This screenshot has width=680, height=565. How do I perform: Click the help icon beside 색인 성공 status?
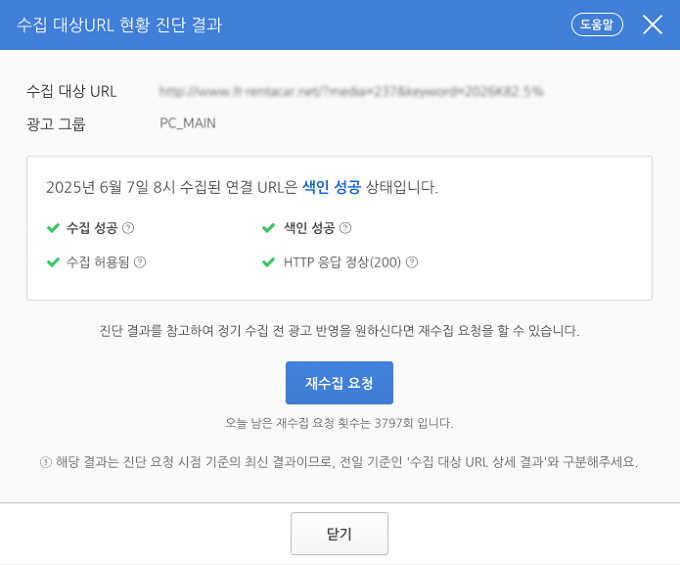[x=345, y=228]
